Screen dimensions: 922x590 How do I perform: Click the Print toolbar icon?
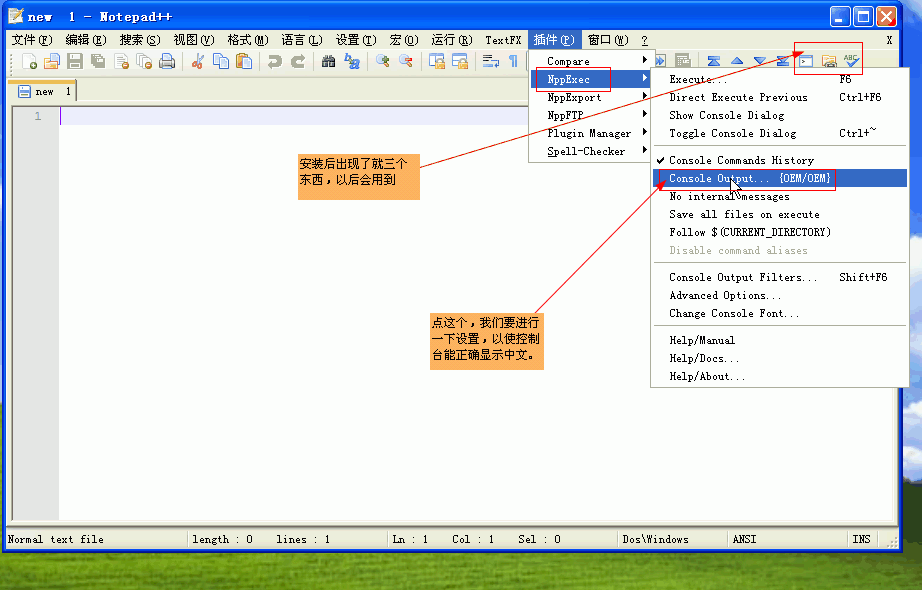[x=167, y=61]
